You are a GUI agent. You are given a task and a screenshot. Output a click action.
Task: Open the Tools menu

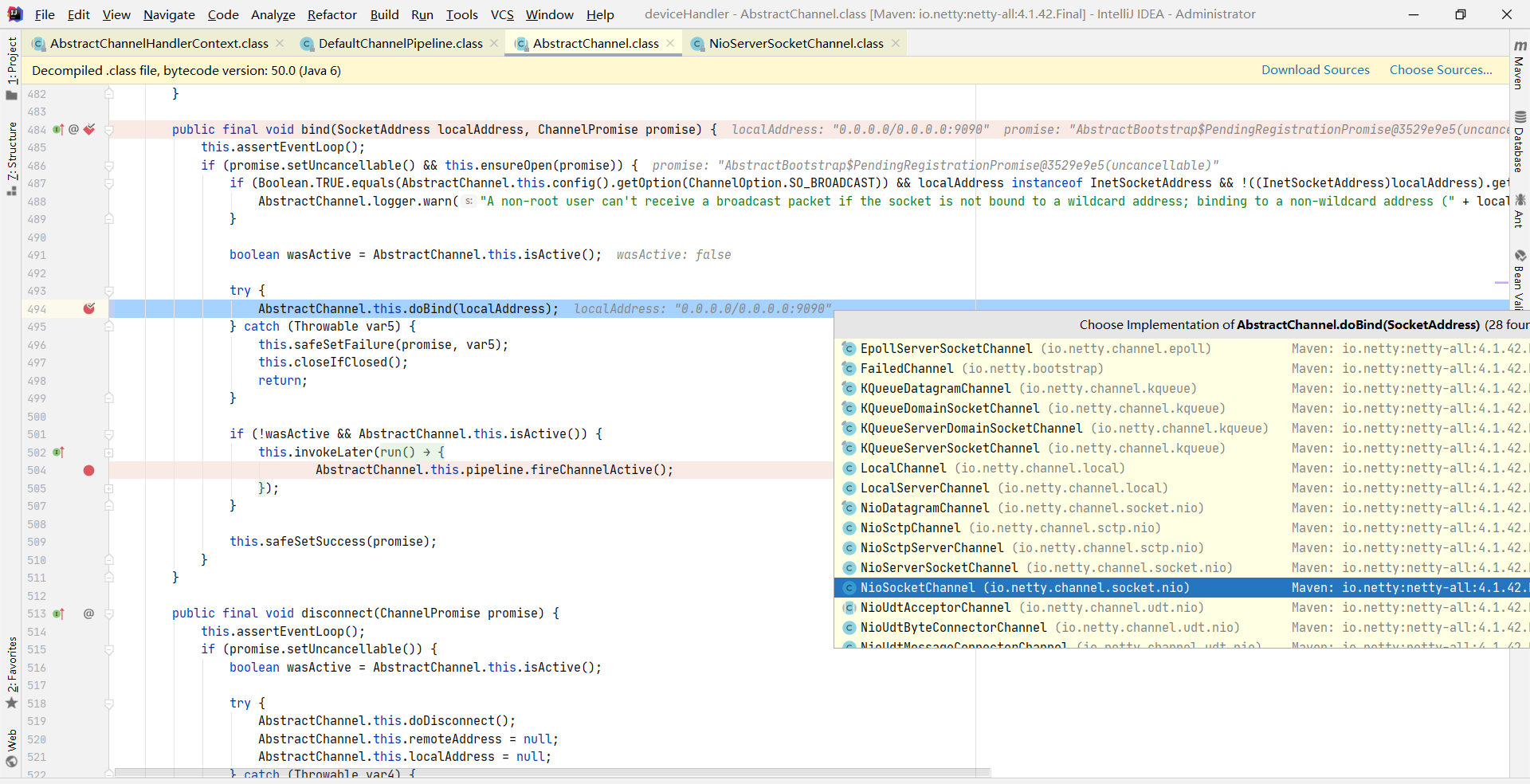[462, 14]
